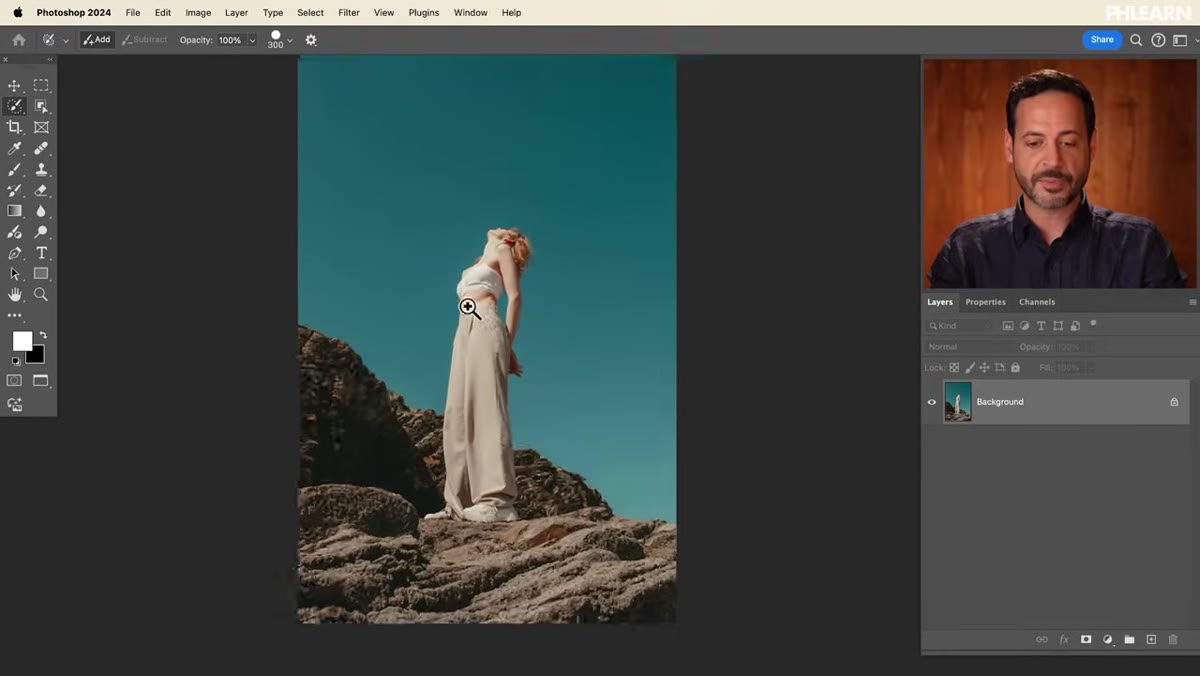The width and height of the screenshot is (1200, 676).
Task: Open the File menu
Action: [133, 13]
